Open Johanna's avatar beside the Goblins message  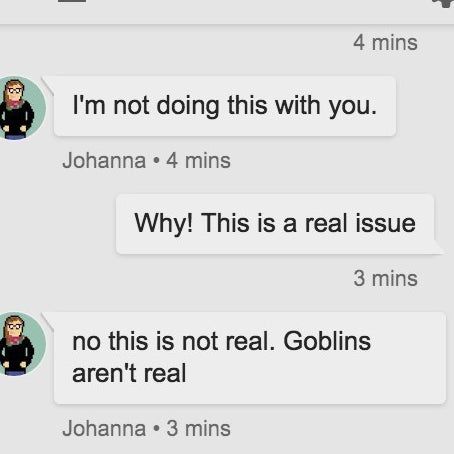(21, 344)
